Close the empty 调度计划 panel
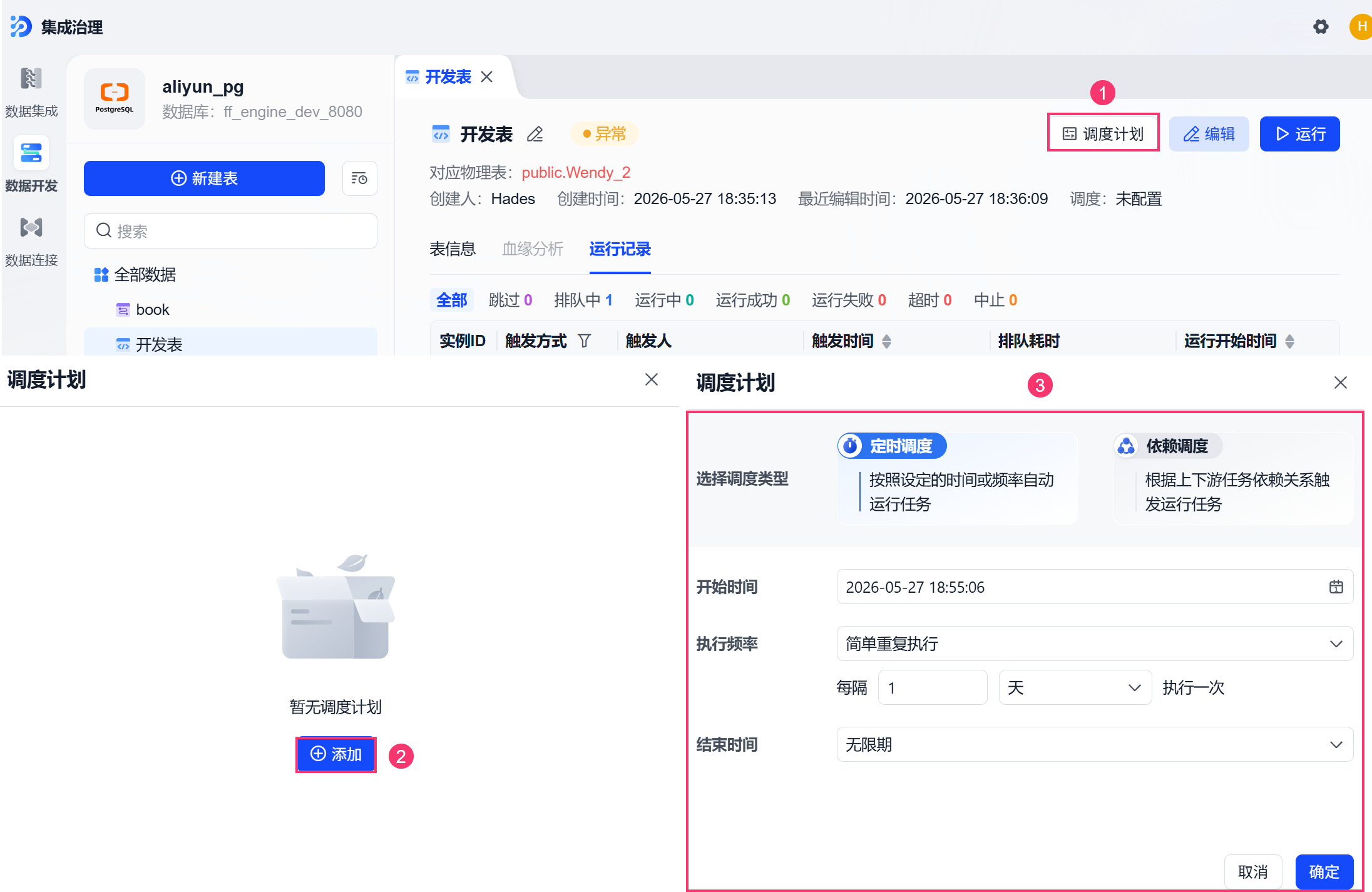1372x892 pixels. coord(652,379)
